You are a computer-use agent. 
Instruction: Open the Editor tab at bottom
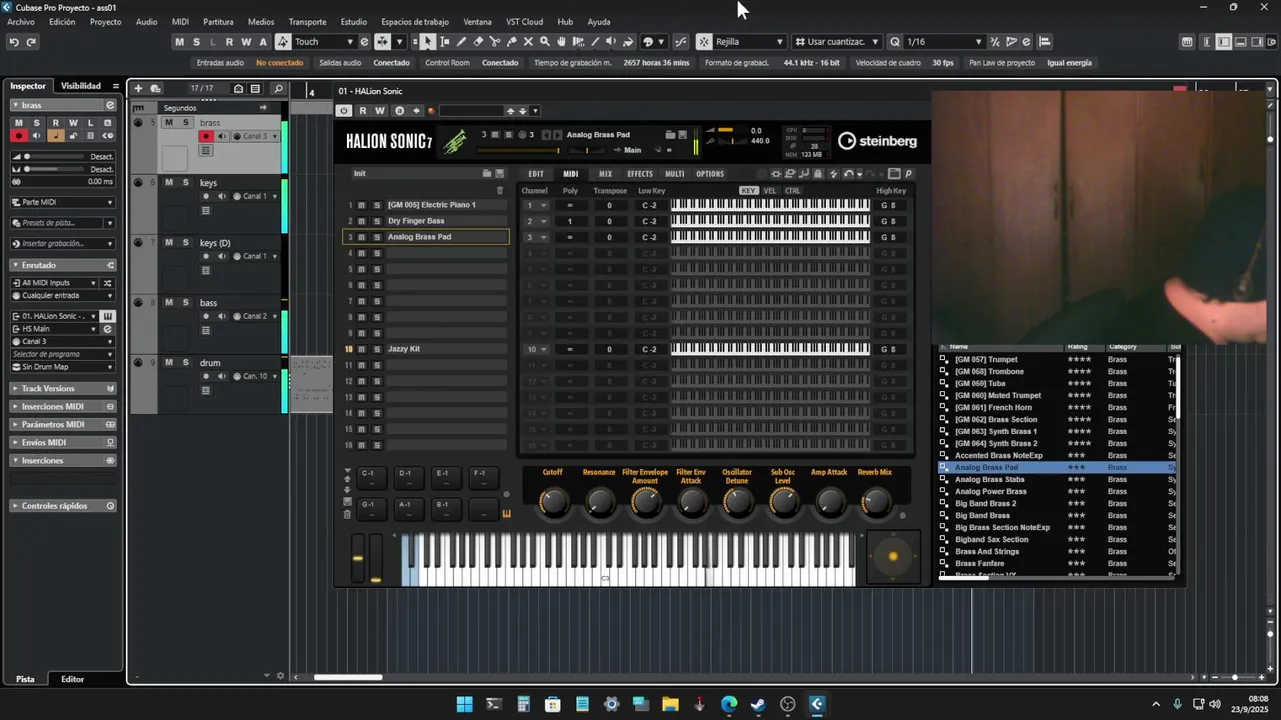point(72,679)
